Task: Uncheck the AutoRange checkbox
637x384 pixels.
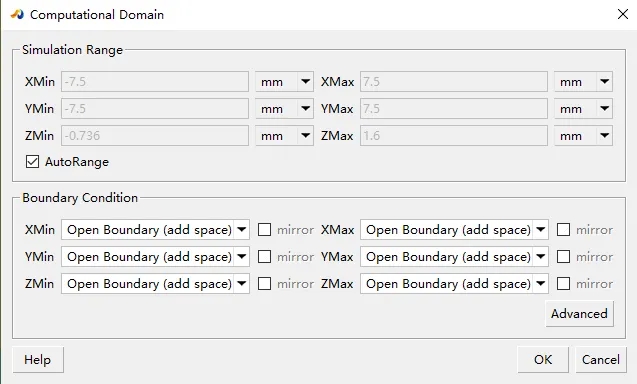Action: click(32, 162)
